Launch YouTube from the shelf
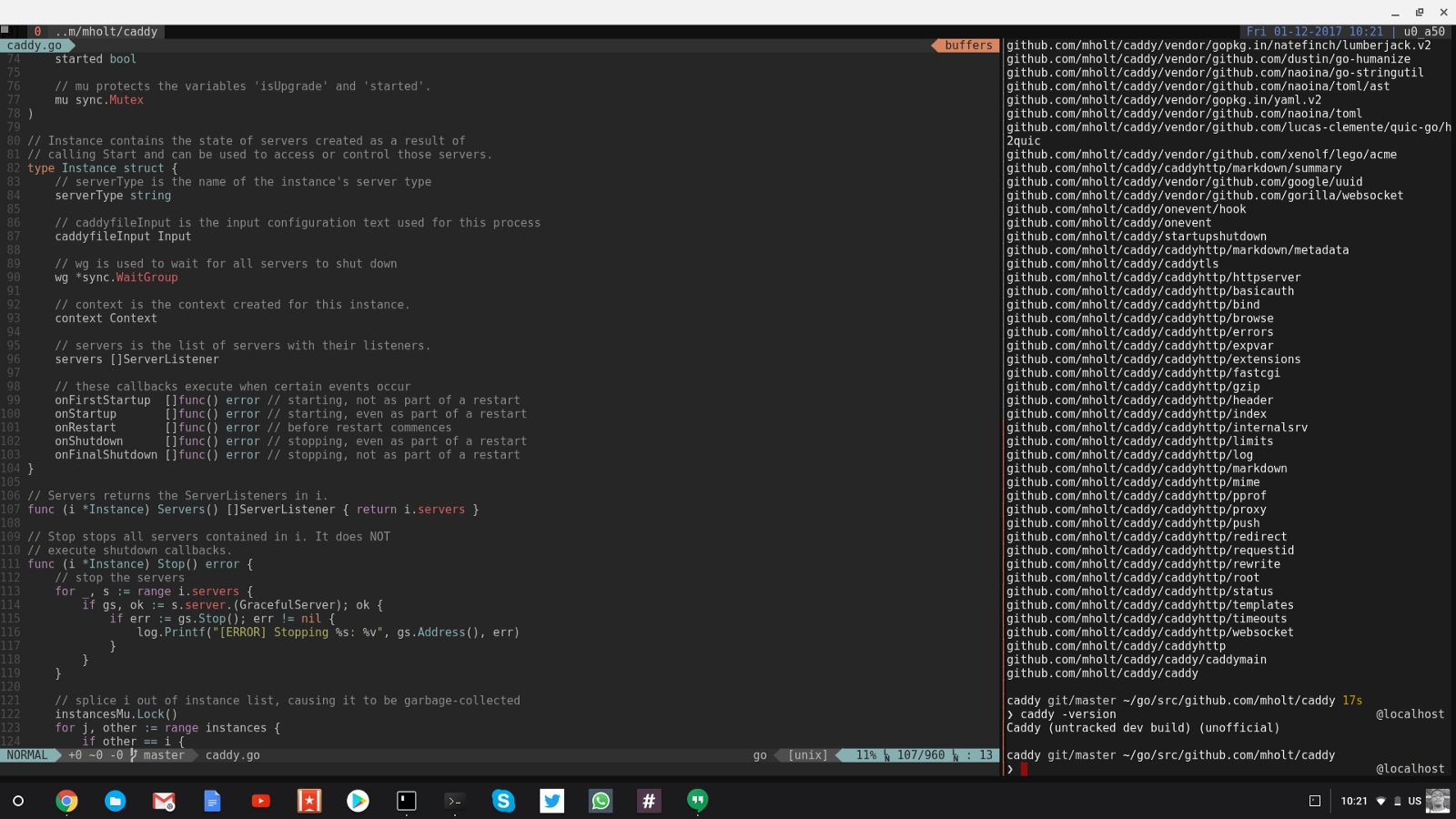The width and height of the screenshot is (1456, 819). coord(261,801)
